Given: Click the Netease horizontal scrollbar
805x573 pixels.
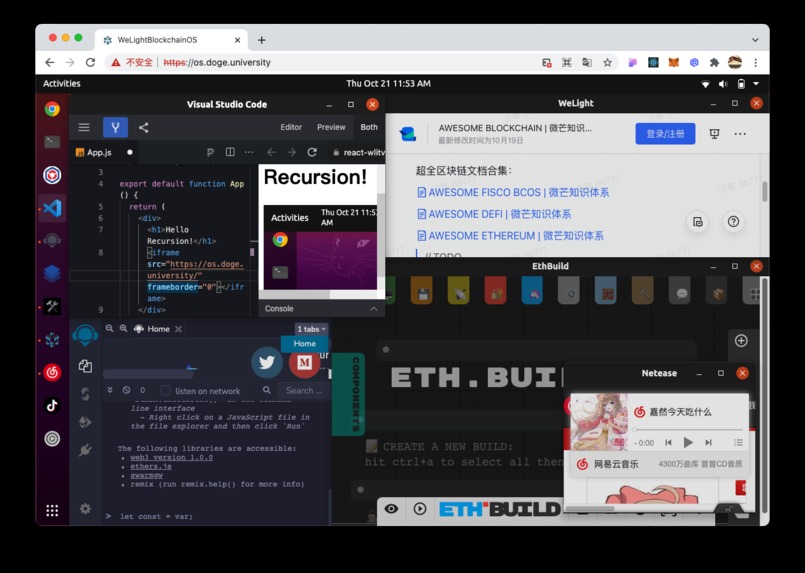Looking at the screenshot, I should pos(590,509).
